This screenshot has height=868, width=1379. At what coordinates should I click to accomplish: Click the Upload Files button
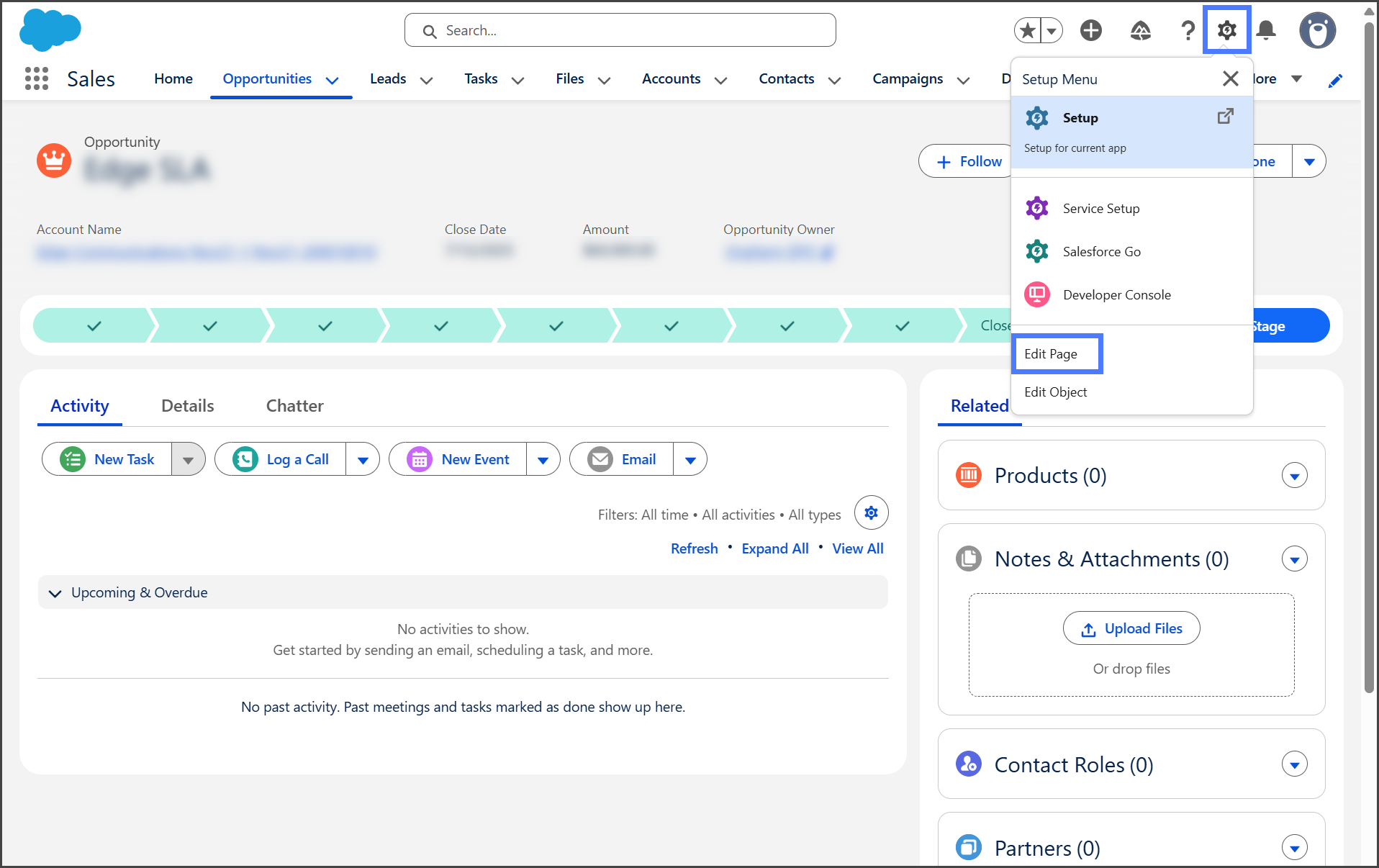coord(1131,628)
